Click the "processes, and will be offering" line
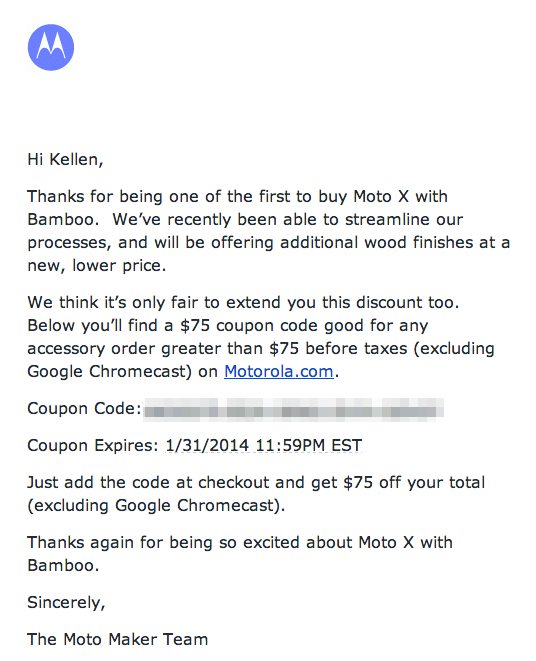This screenshot has height=661, width=536. point(269,243)
